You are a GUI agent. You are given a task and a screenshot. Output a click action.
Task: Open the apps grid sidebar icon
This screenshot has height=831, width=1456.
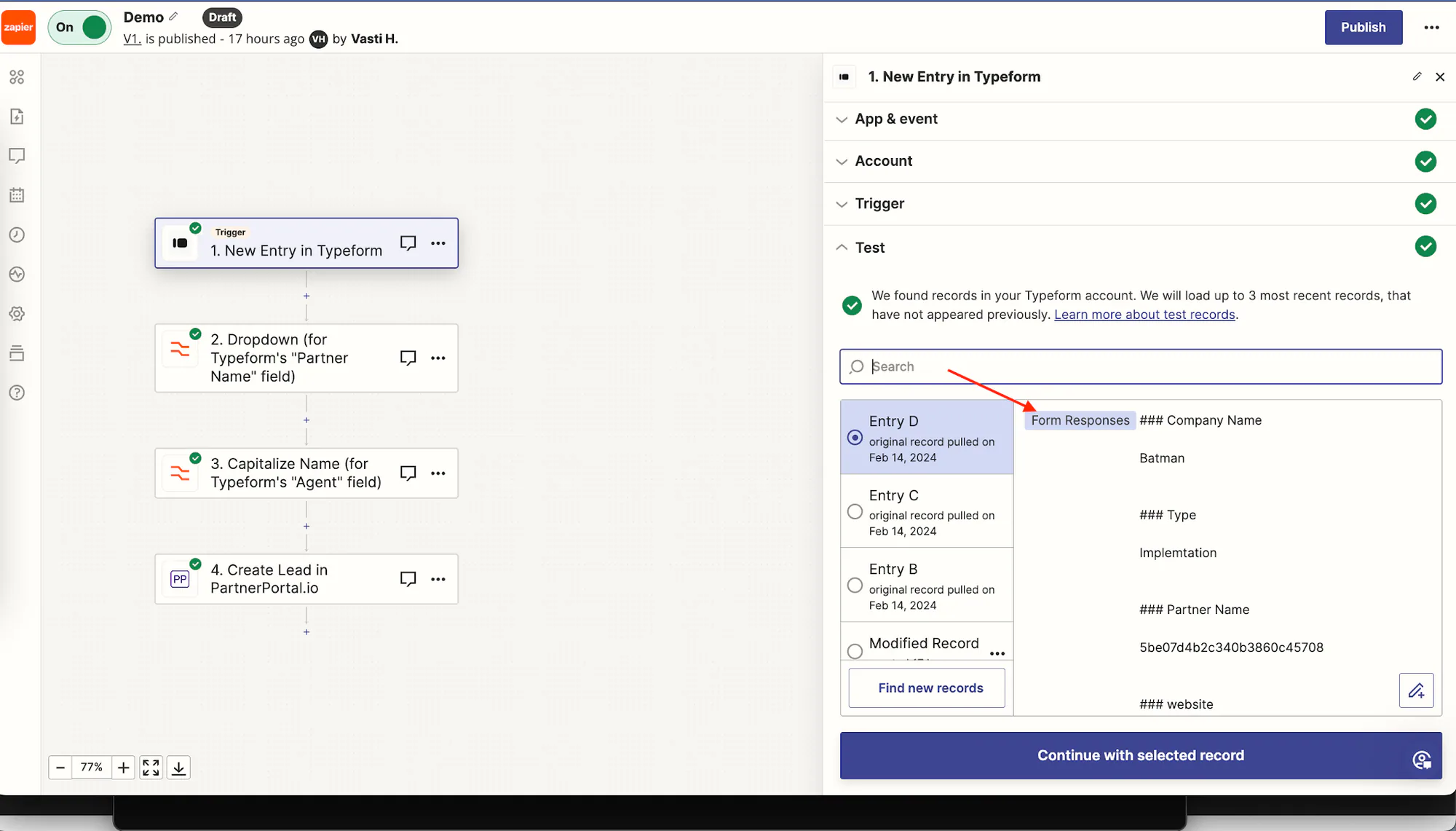17,76
